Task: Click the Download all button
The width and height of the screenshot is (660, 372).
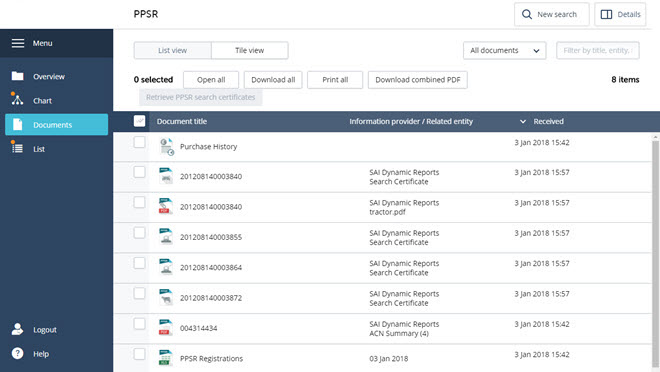Action: 273,80
